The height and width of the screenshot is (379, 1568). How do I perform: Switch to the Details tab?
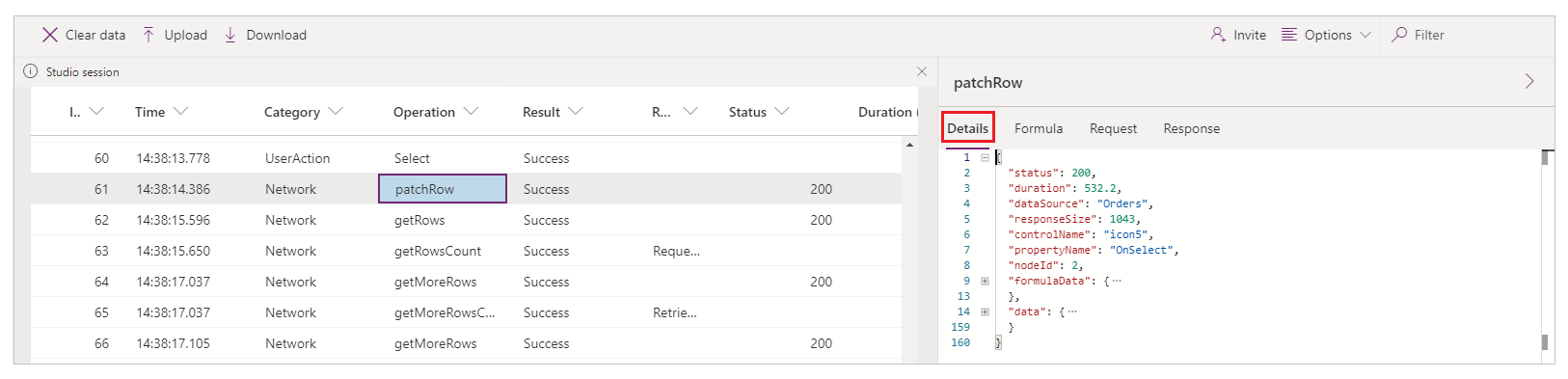click(968, 128)
